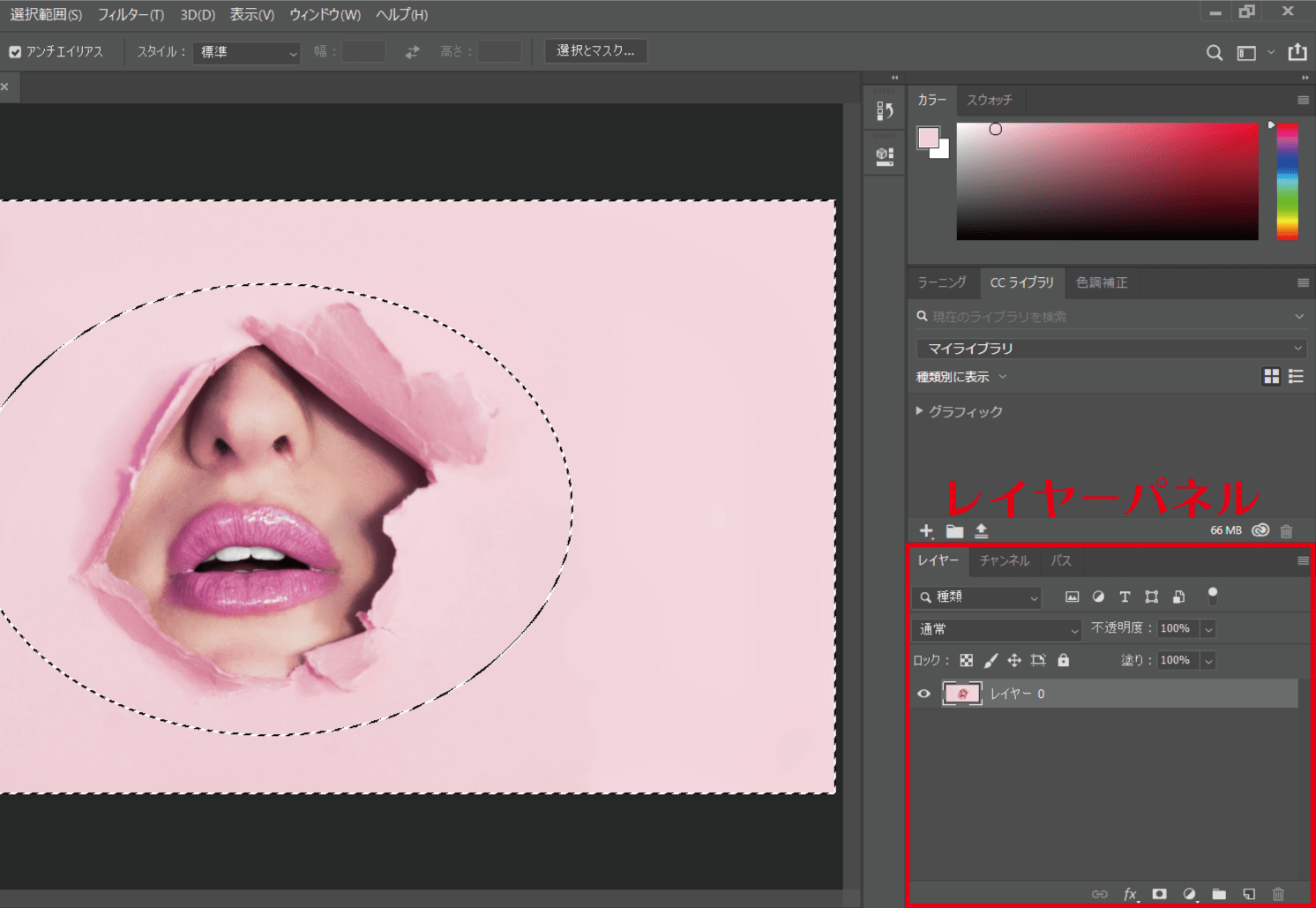This screenshot has height=908, width=1316.
Task: Toggle lock all padlock
Action: tap(1063, 660)
